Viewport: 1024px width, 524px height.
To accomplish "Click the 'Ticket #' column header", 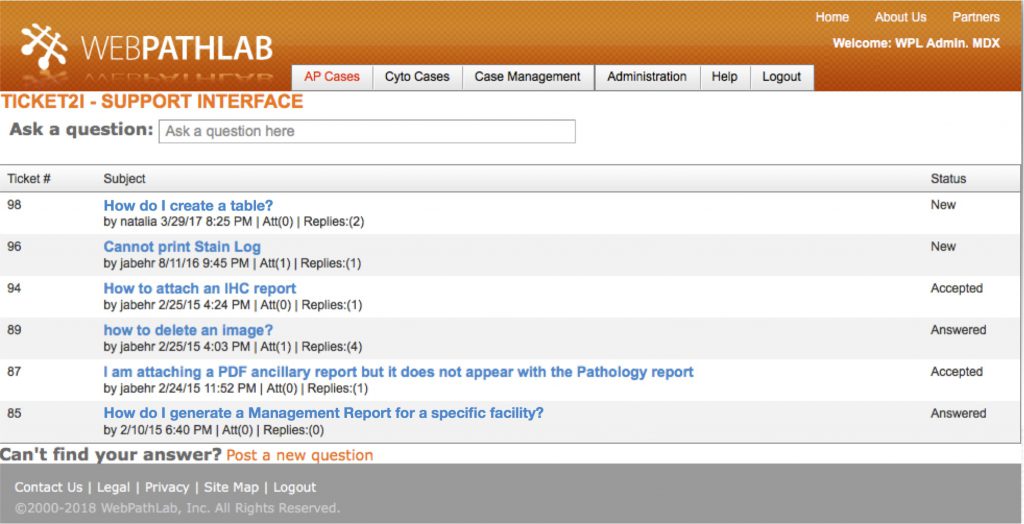I will click(x=29, y=179).
